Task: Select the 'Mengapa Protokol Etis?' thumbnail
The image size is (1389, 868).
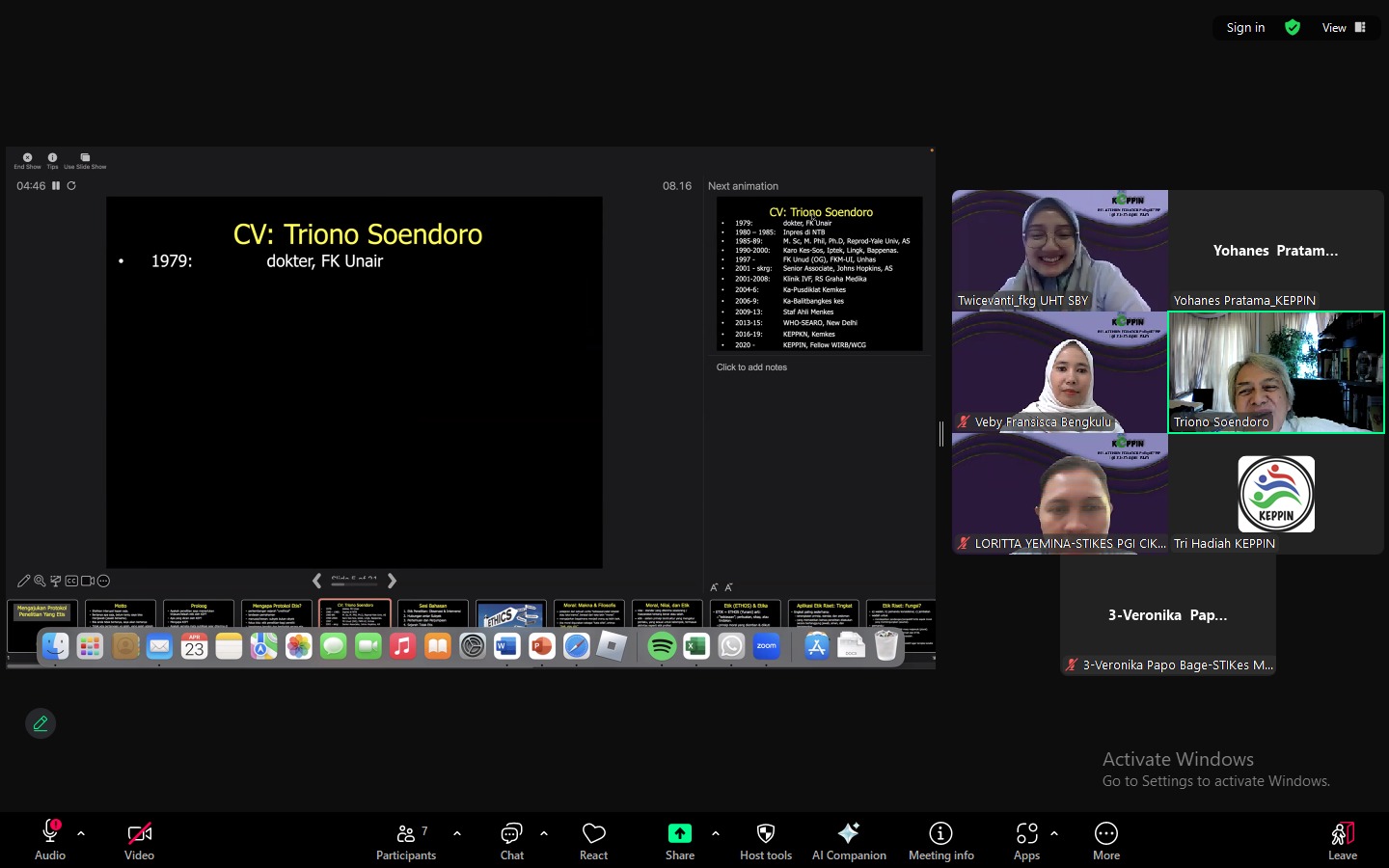Action: coord(277,614)
